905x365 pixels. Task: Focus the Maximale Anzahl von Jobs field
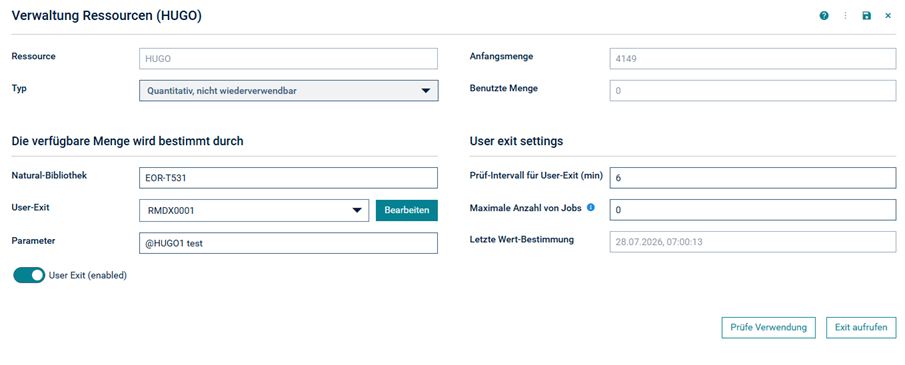[753, 210]
